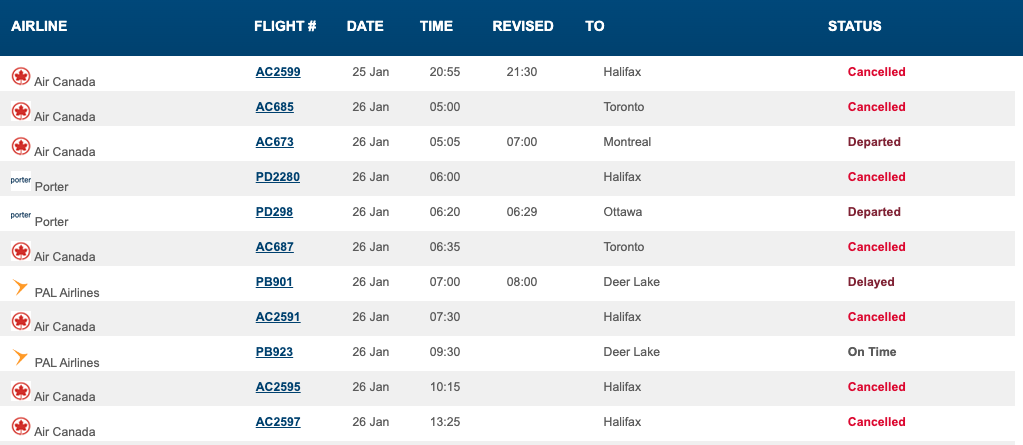Viewport: 1023px width, 445px height.
Task: Open flight AC2599 details link
Action: tap(278, 72)
